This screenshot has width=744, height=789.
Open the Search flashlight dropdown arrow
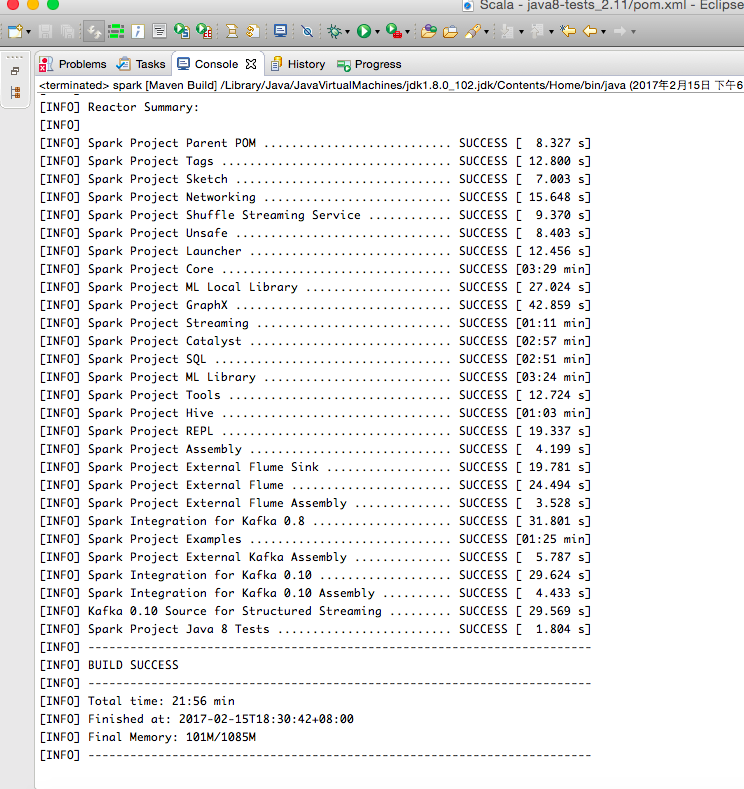point(486,32)
